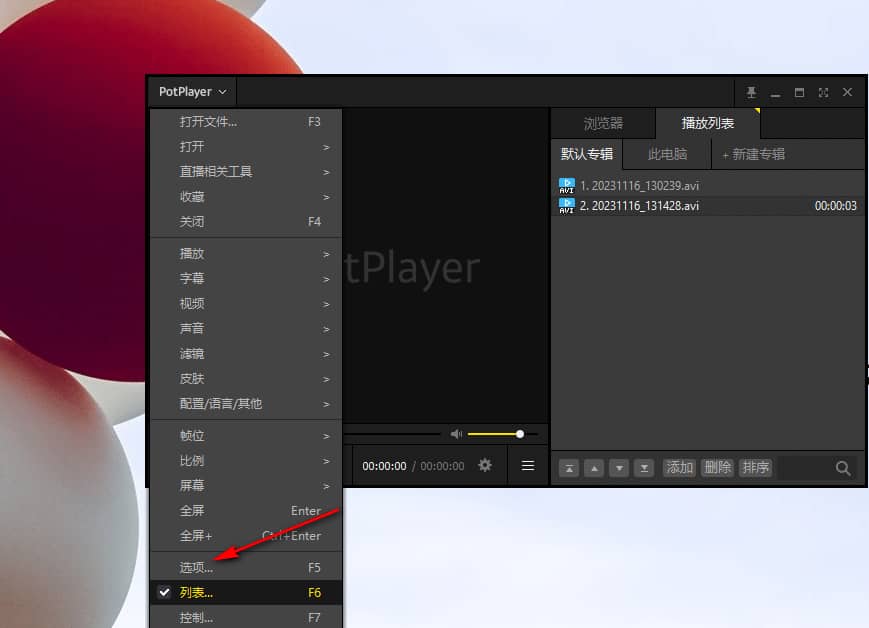Uncheck the 列表... menu item
This screenshot has width=869, height=628.
246,593
